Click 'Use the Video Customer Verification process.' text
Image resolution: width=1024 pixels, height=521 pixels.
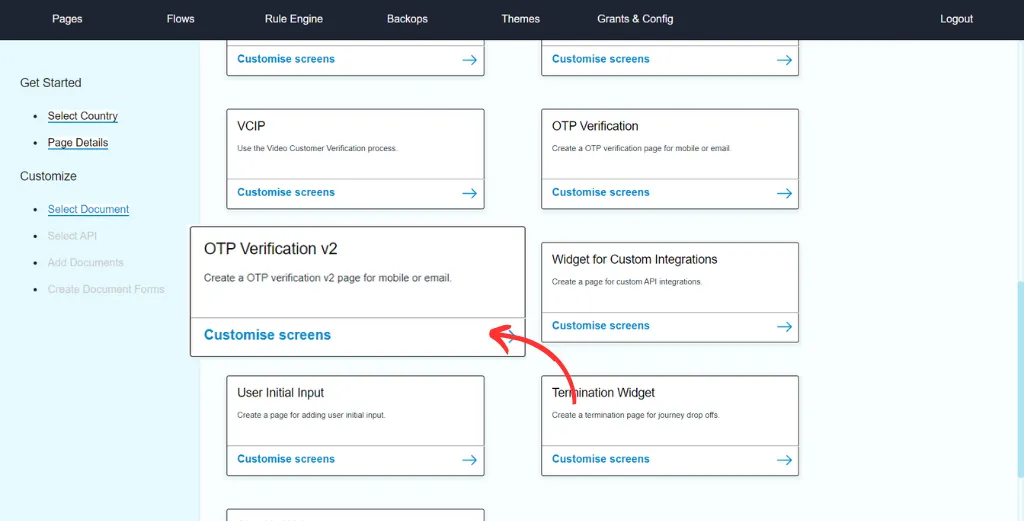tap(317, 148)
